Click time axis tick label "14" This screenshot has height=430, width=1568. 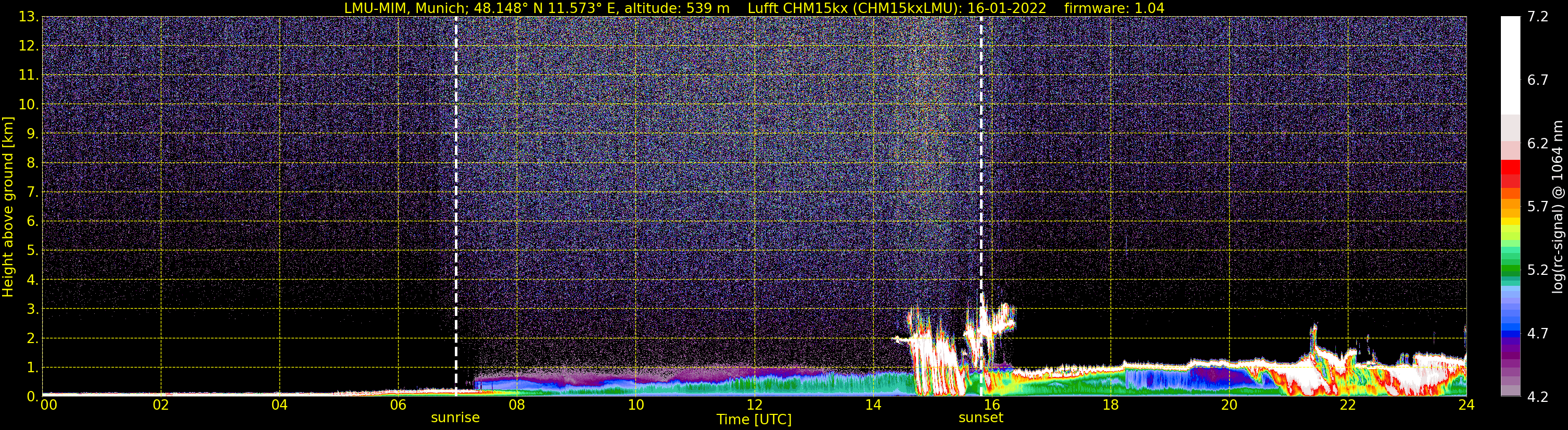[873, 405]
